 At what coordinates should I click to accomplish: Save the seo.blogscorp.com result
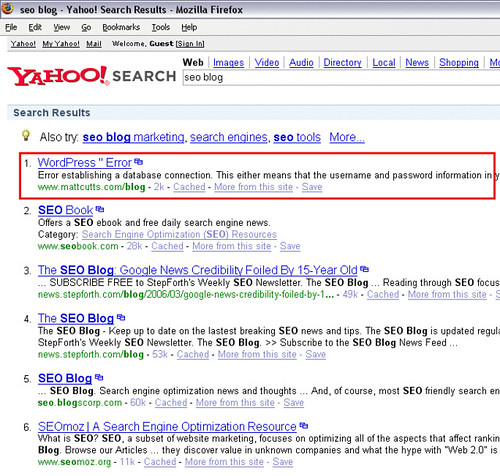(294, 402)
